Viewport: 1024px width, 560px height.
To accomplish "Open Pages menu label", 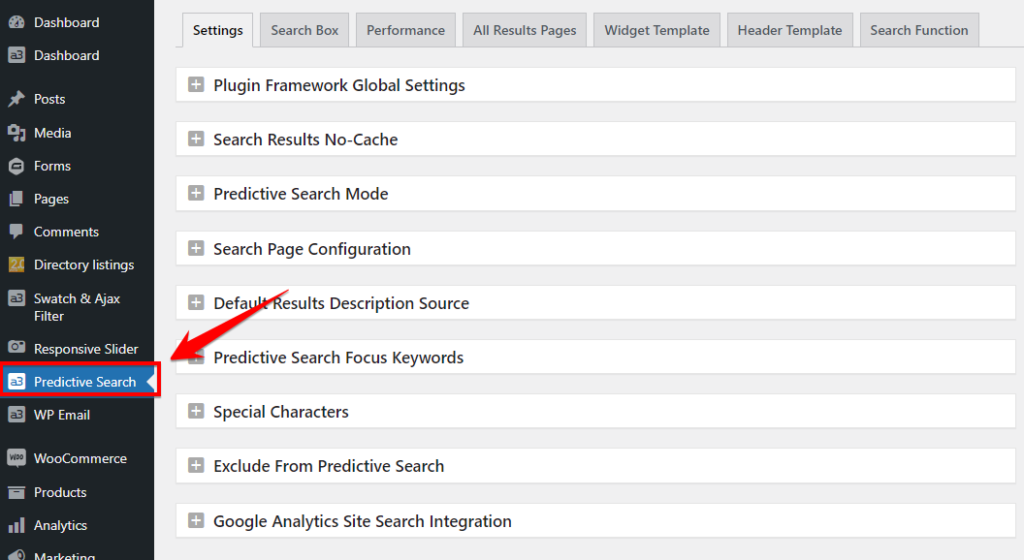I will coord(51,199).
